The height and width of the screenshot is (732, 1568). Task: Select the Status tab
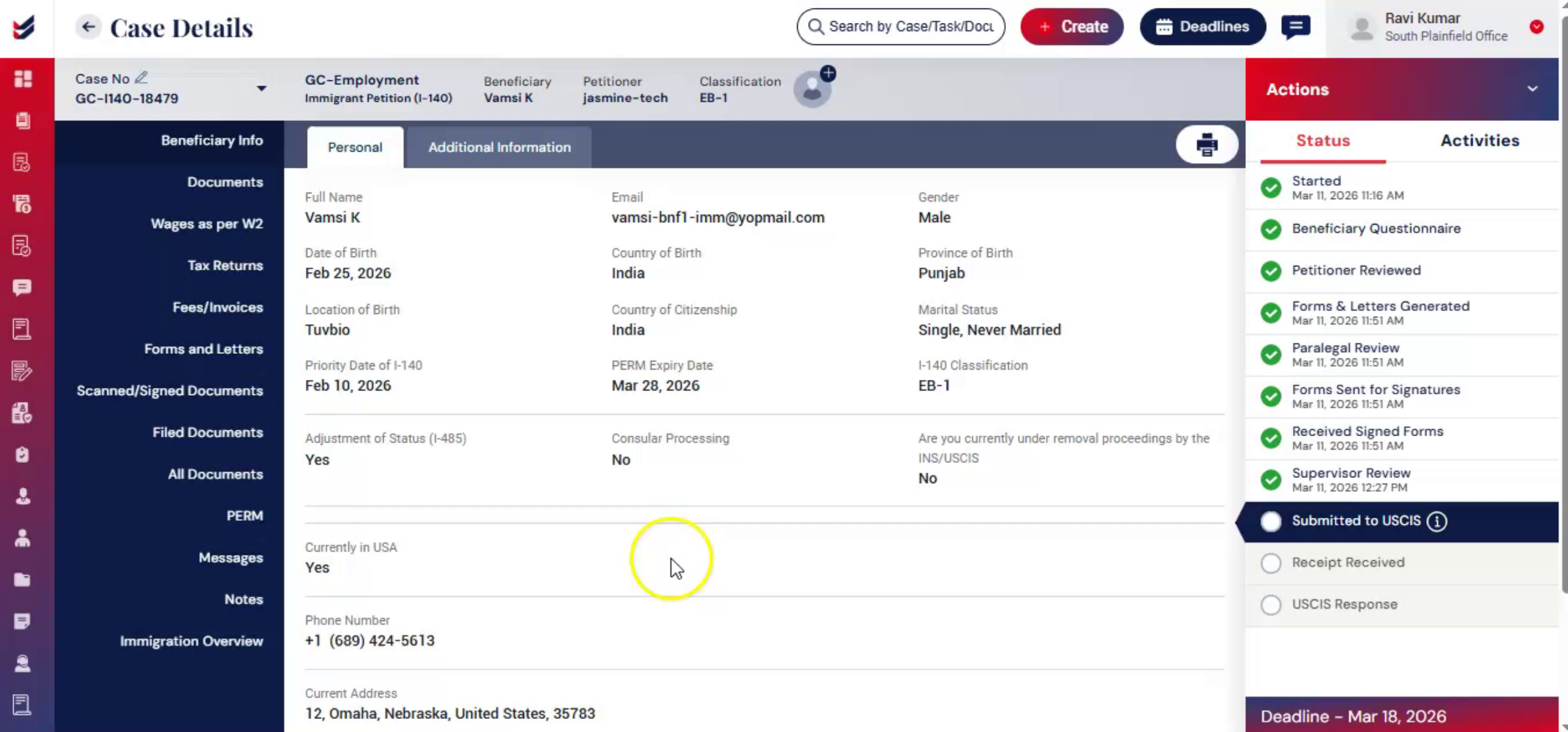[1323, 140]
